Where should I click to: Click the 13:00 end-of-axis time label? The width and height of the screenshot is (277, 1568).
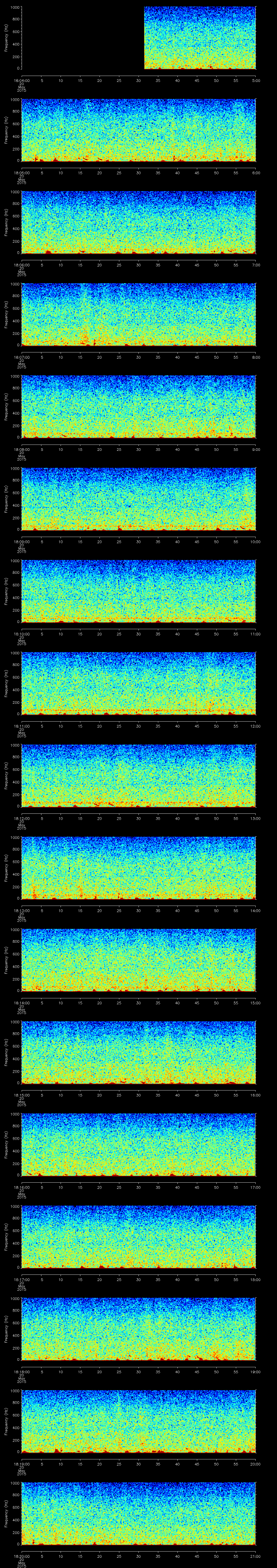coord(256,818)
